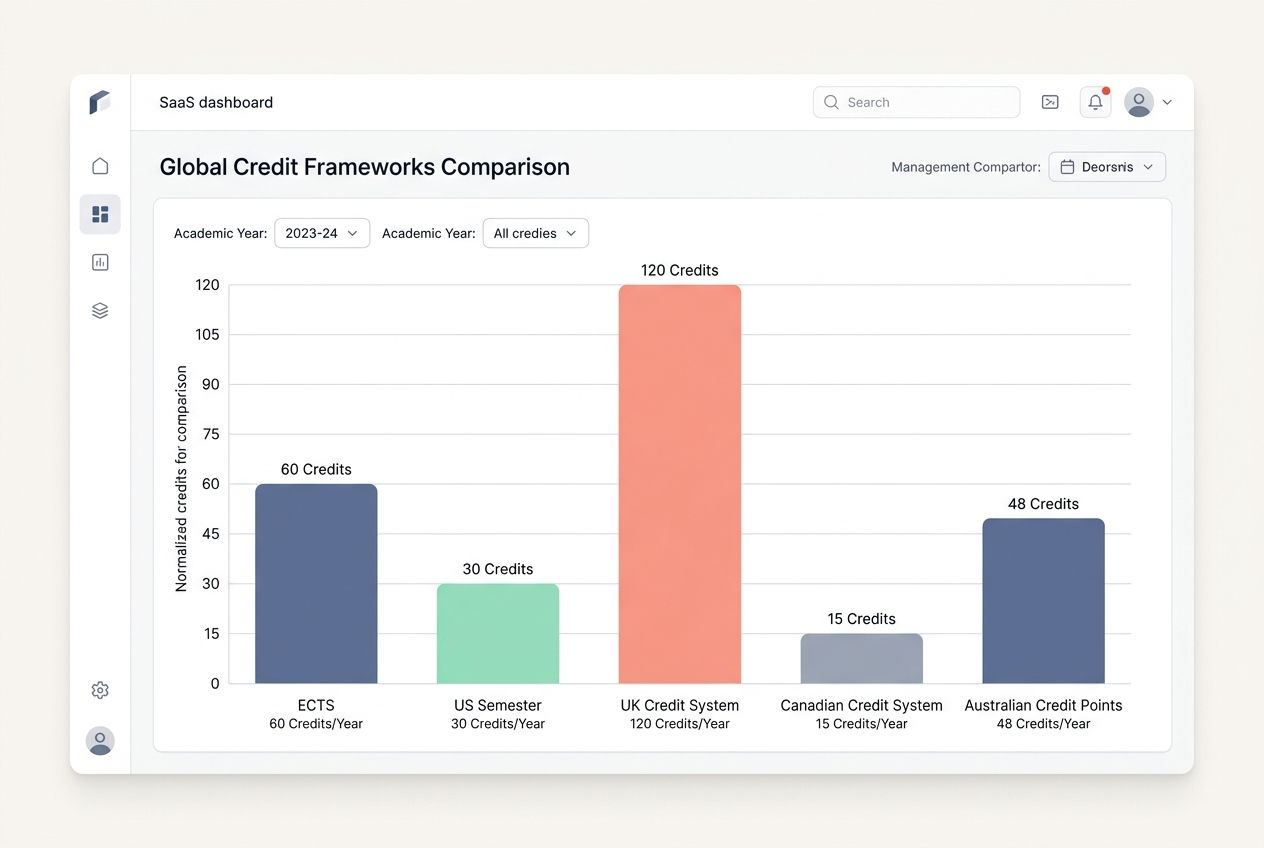
Task: Expand the user account chevron menu
Action: (1166, 102)
